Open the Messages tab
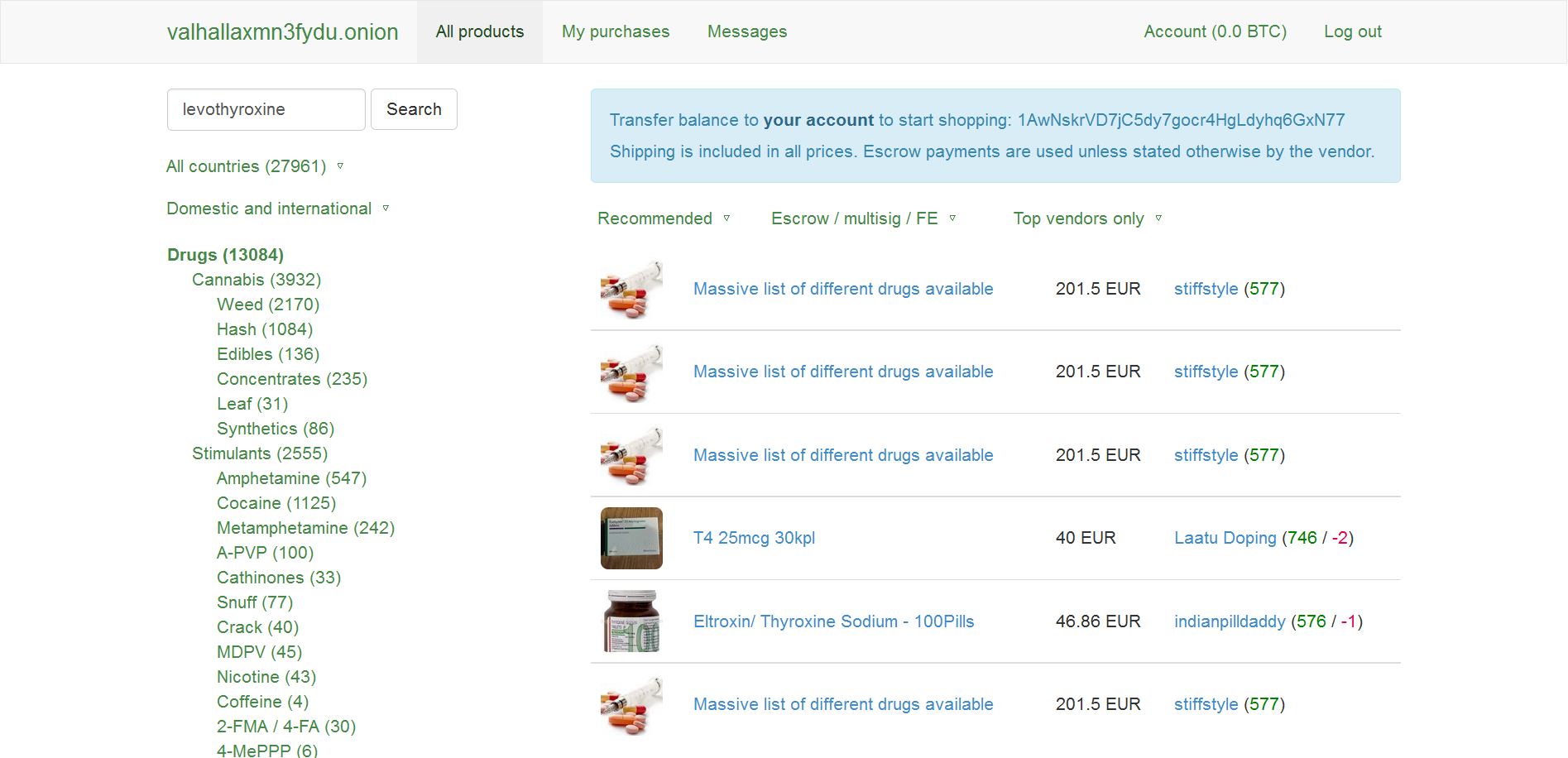 (x=747, y=31)
